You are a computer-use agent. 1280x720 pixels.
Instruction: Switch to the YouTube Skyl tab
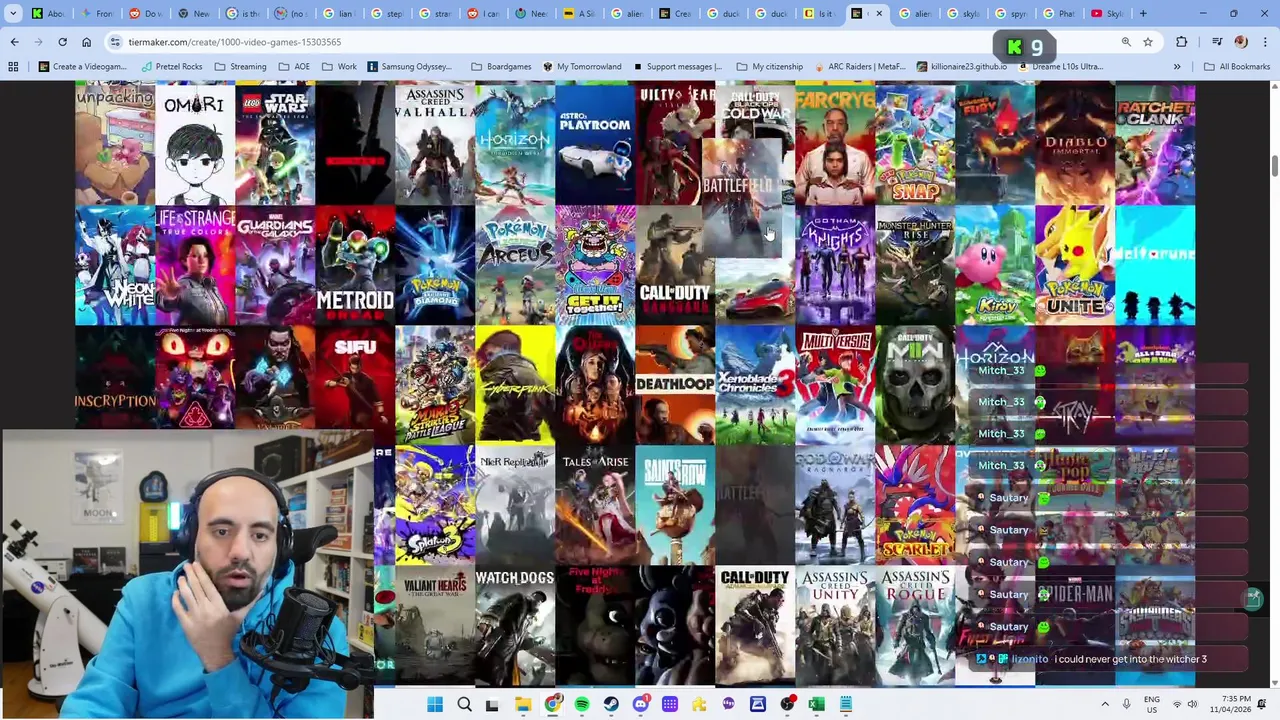tap(1107, 14)
